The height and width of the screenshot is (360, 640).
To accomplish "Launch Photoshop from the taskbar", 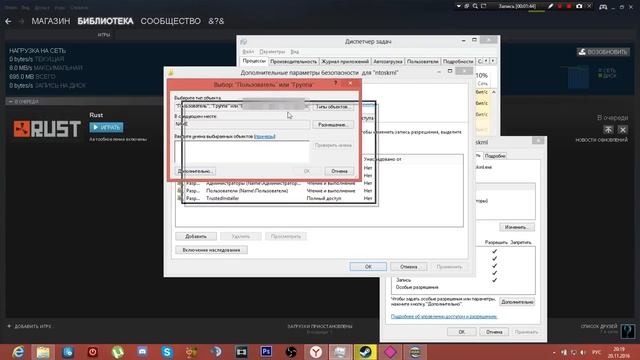I will tap(266, 352).
